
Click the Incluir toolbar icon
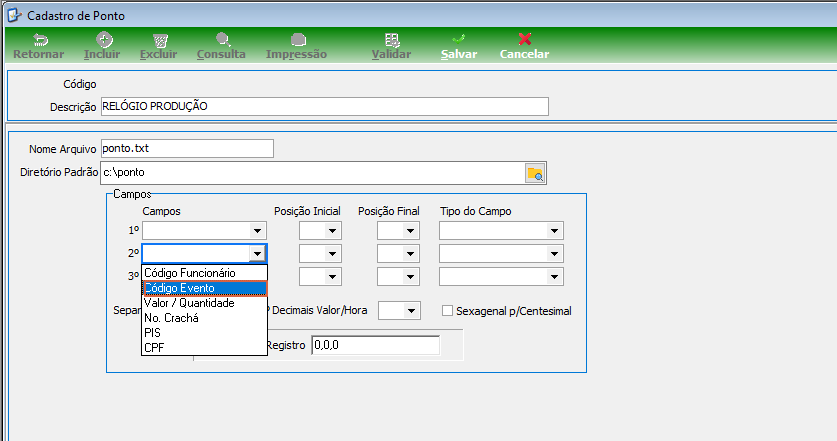coord(104,40)
